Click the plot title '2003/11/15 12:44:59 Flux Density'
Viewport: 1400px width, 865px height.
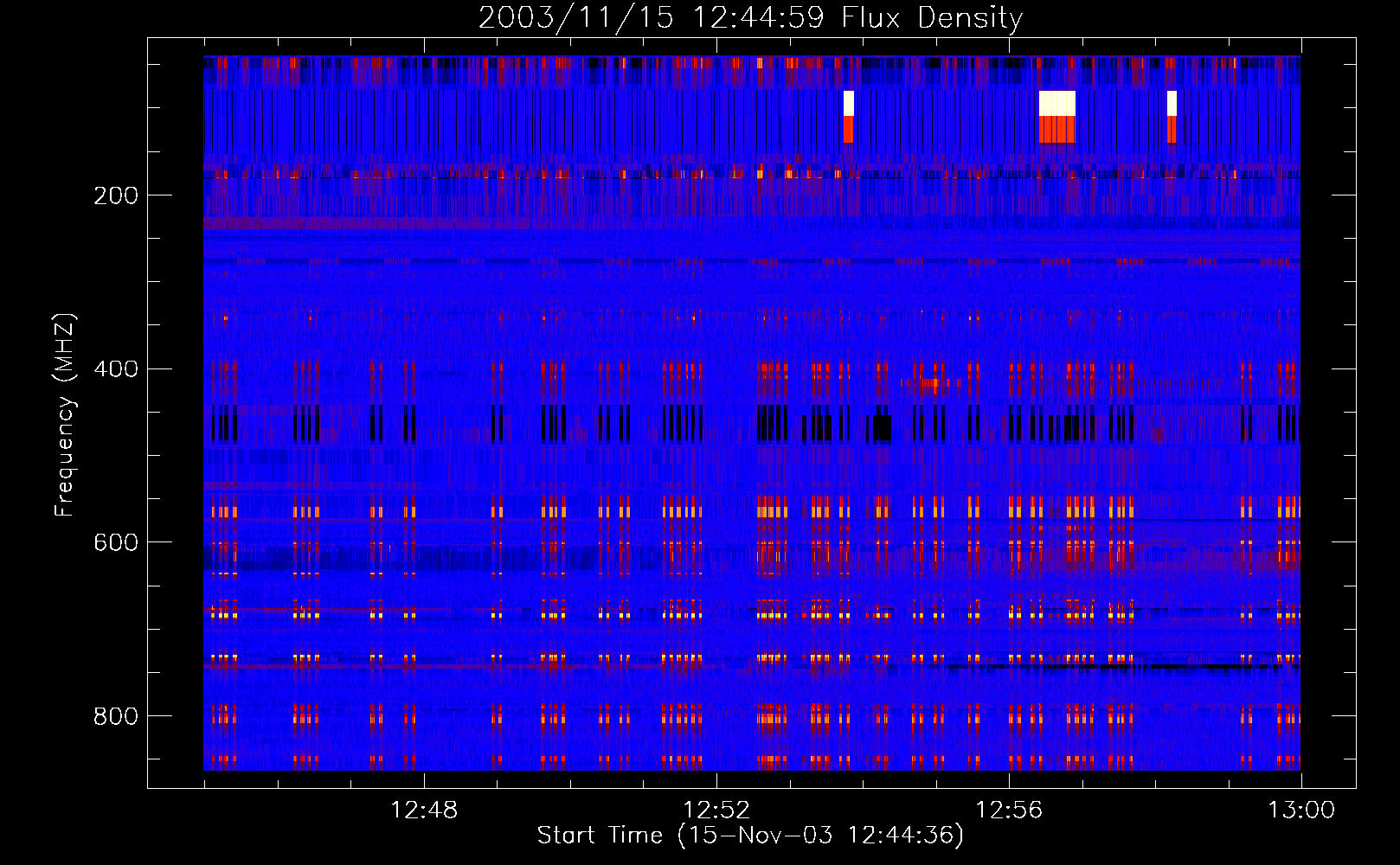click(x=750, y=17)
